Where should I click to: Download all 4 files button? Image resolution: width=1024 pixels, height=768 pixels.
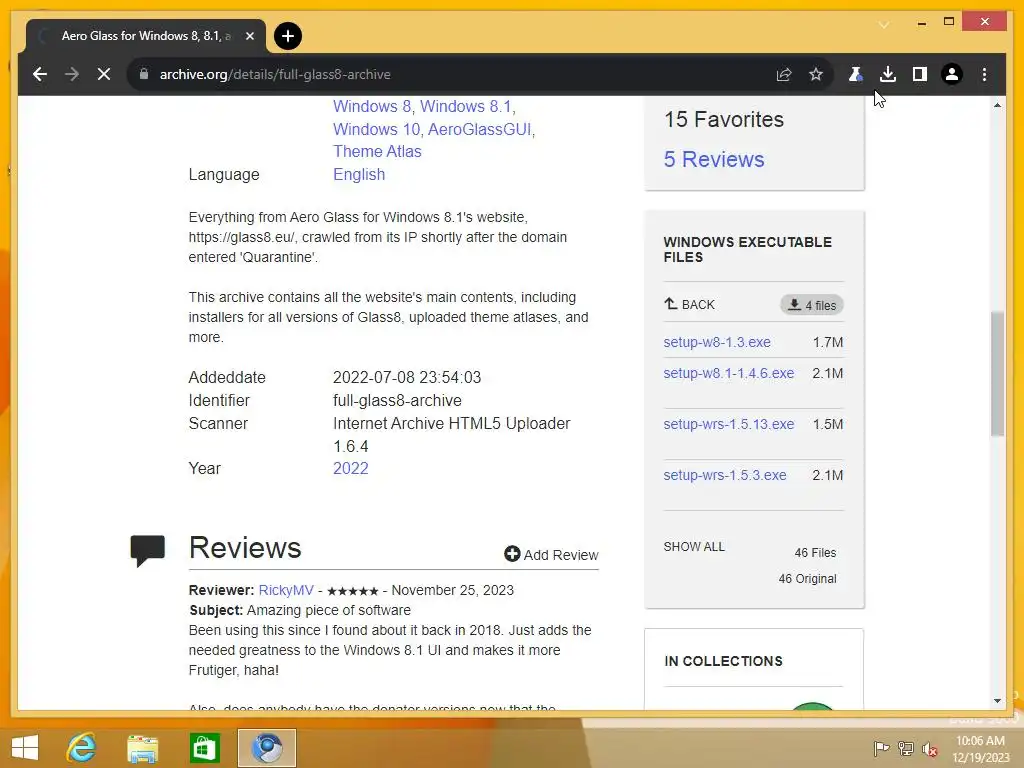click(812, 305)
